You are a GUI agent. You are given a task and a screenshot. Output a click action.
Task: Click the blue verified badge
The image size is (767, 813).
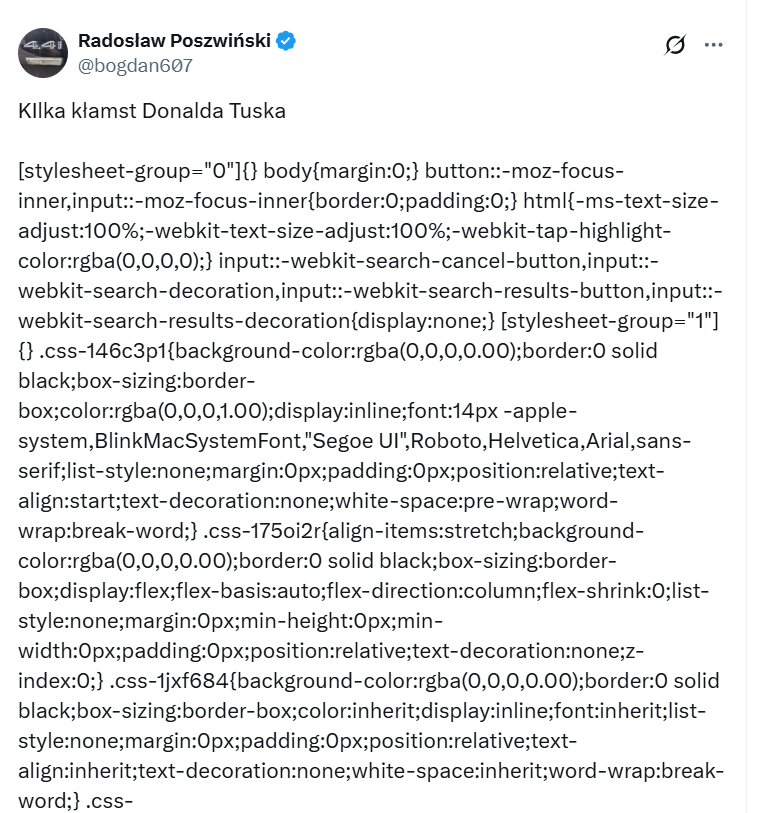[x=286, y=41]
